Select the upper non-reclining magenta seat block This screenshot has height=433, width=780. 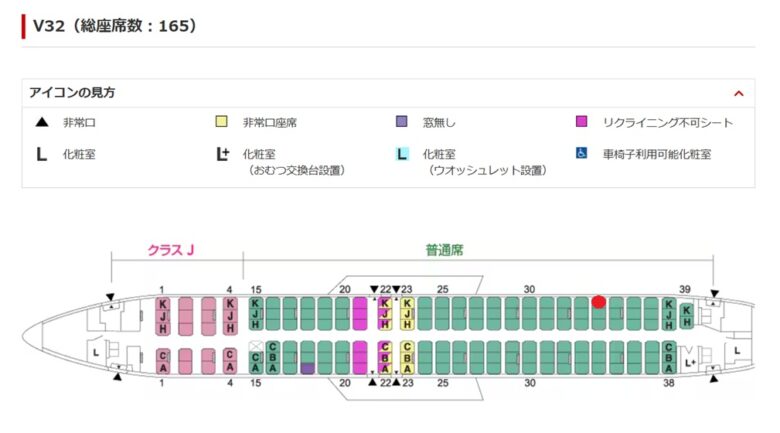tap(360, 314)
